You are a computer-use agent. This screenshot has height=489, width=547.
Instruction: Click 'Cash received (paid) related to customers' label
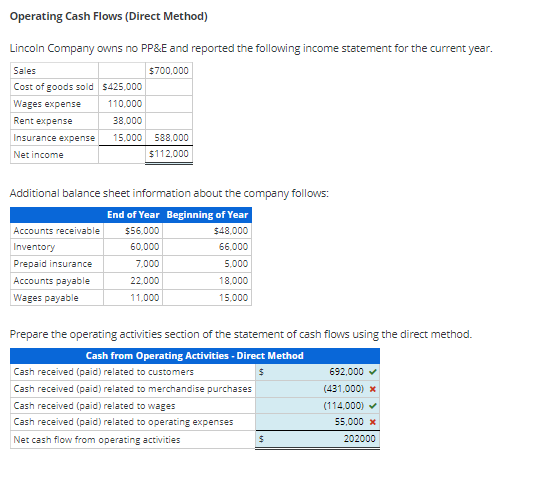(104, 372)
